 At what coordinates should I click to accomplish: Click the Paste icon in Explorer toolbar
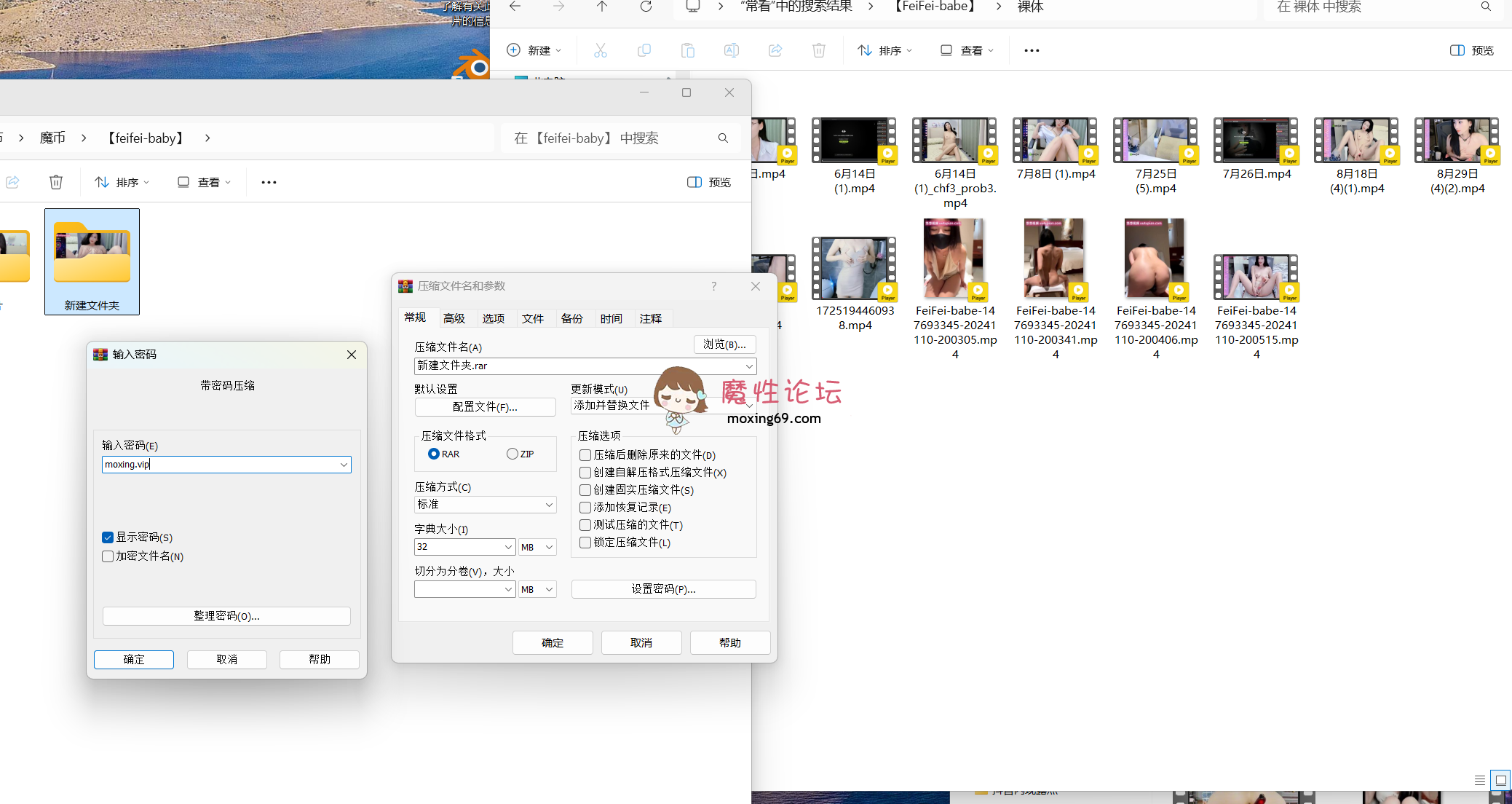[687, 50]
